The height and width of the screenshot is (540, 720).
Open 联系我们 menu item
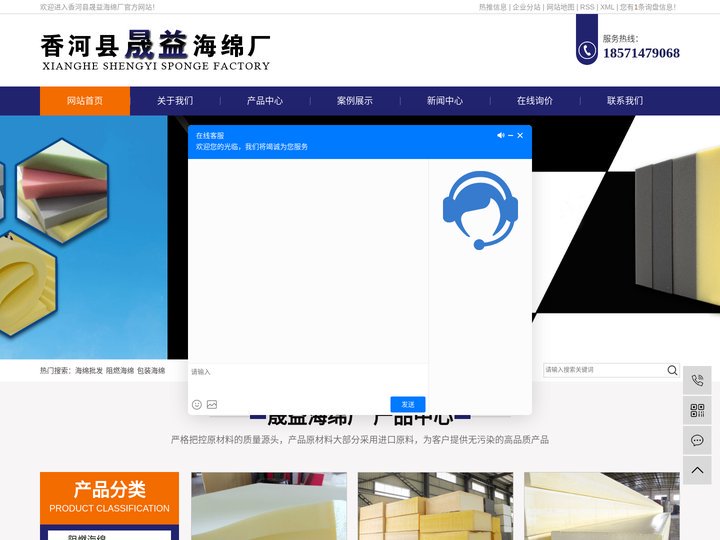pyautogui.click(x=625, y=101)
